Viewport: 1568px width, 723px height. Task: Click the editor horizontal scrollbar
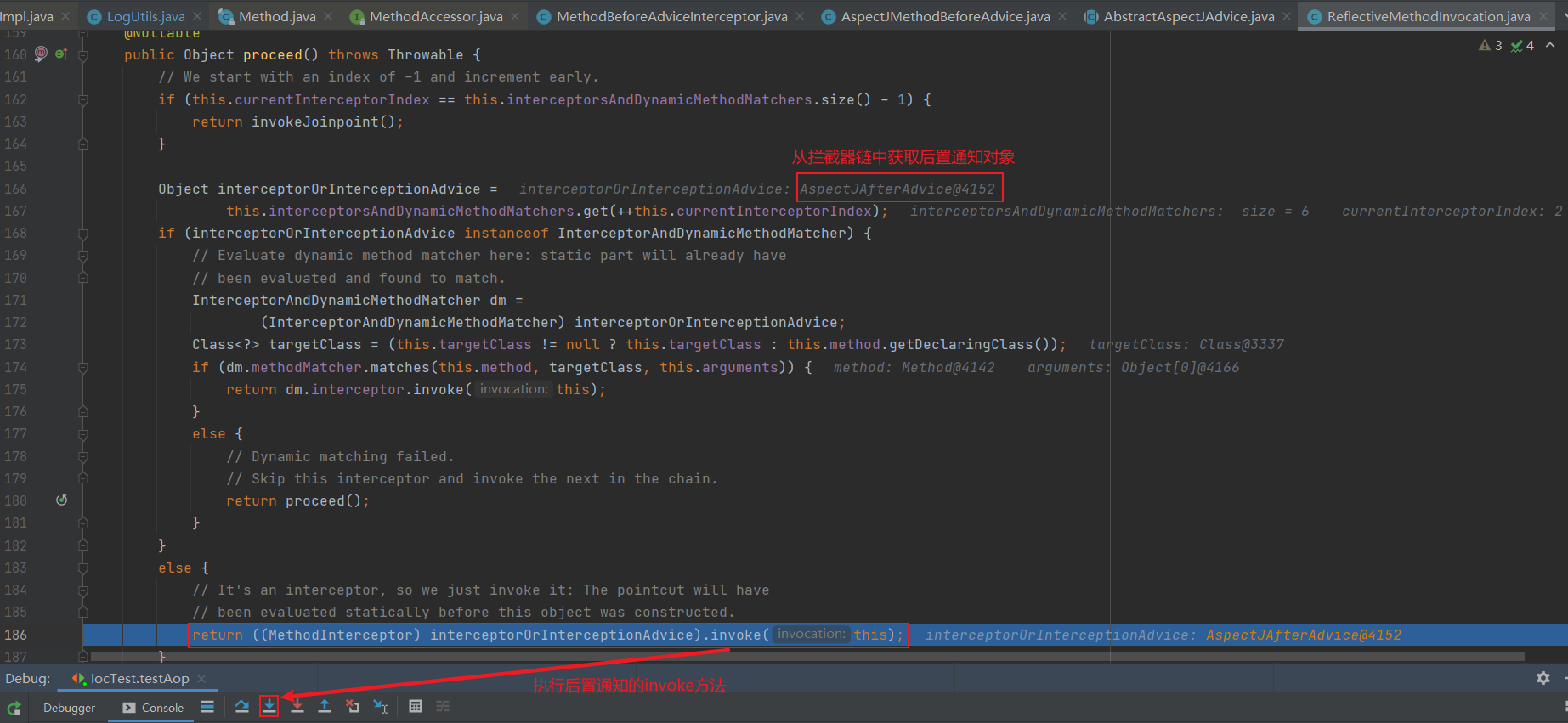click(807, 657)
